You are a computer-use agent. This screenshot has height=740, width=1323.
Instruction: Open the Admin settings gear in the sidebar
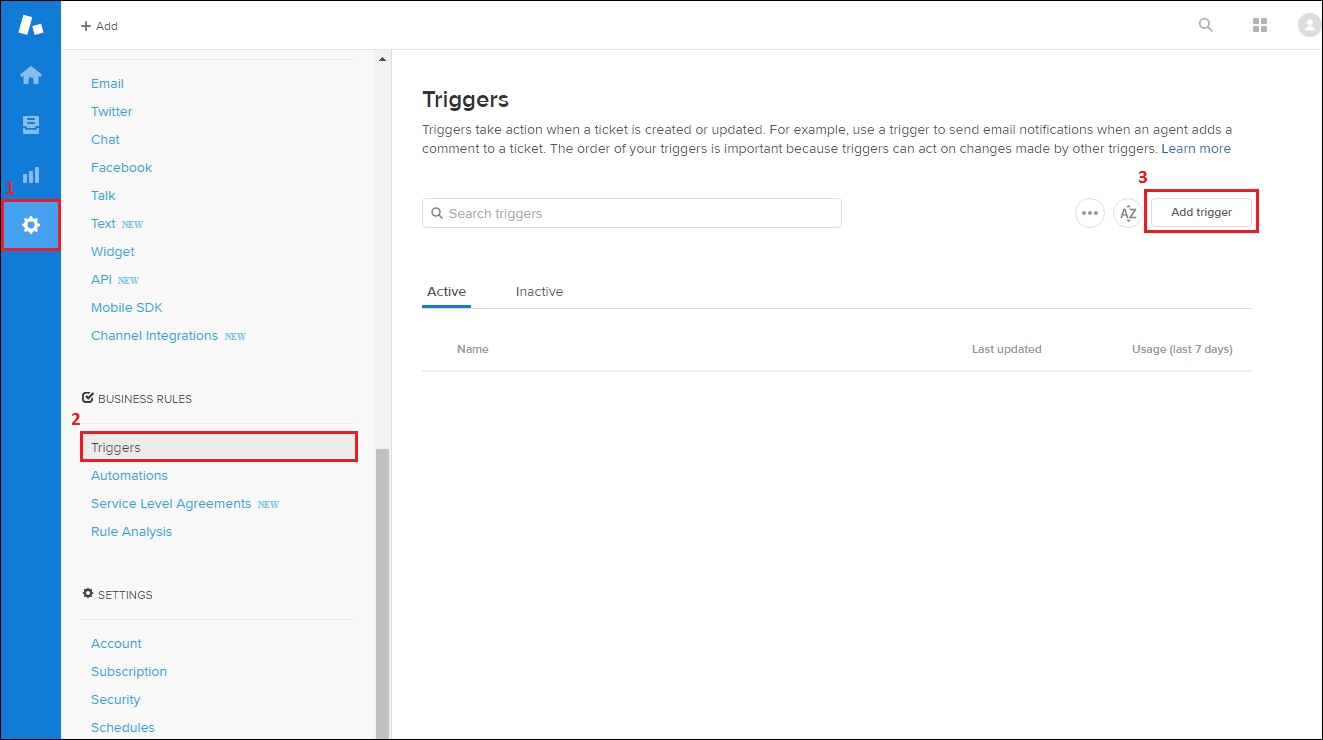pos(30,225)
